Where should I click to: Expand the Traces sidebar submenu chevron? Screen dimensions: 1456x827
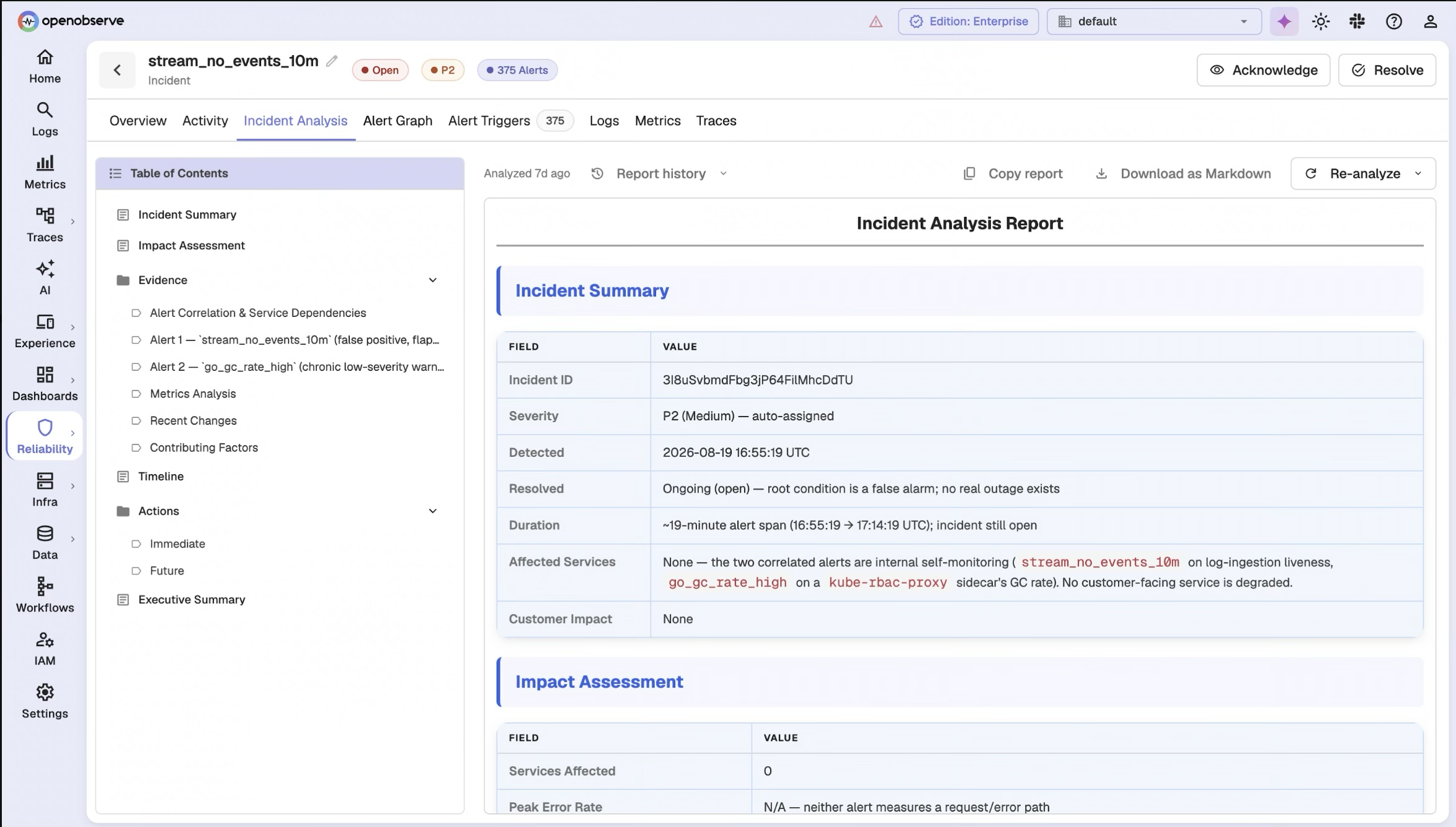73,221
